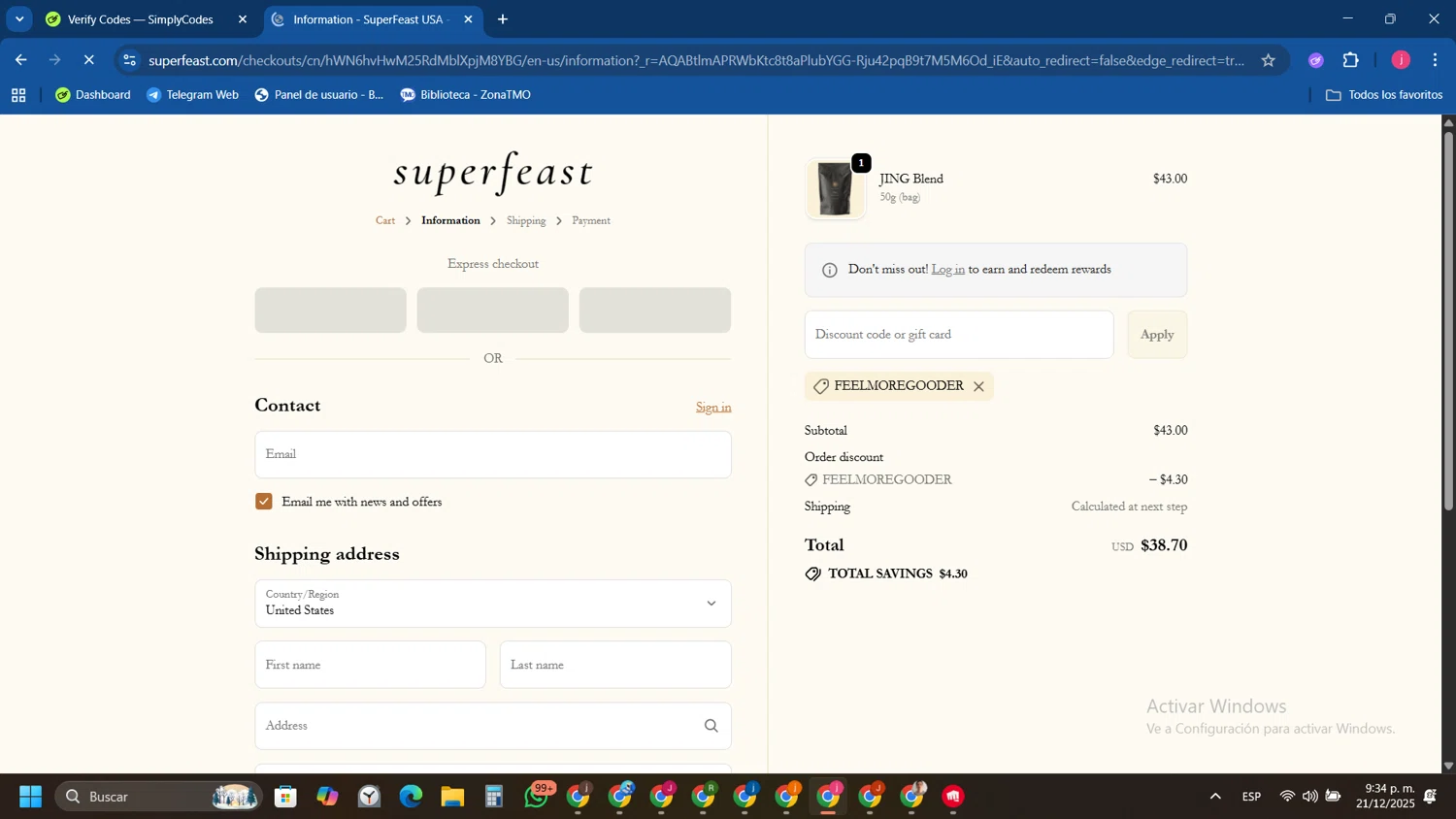Close the Verify Codes SimplyCodes tab
Viewport: 1456px width, 819px height.
[243, 19]
